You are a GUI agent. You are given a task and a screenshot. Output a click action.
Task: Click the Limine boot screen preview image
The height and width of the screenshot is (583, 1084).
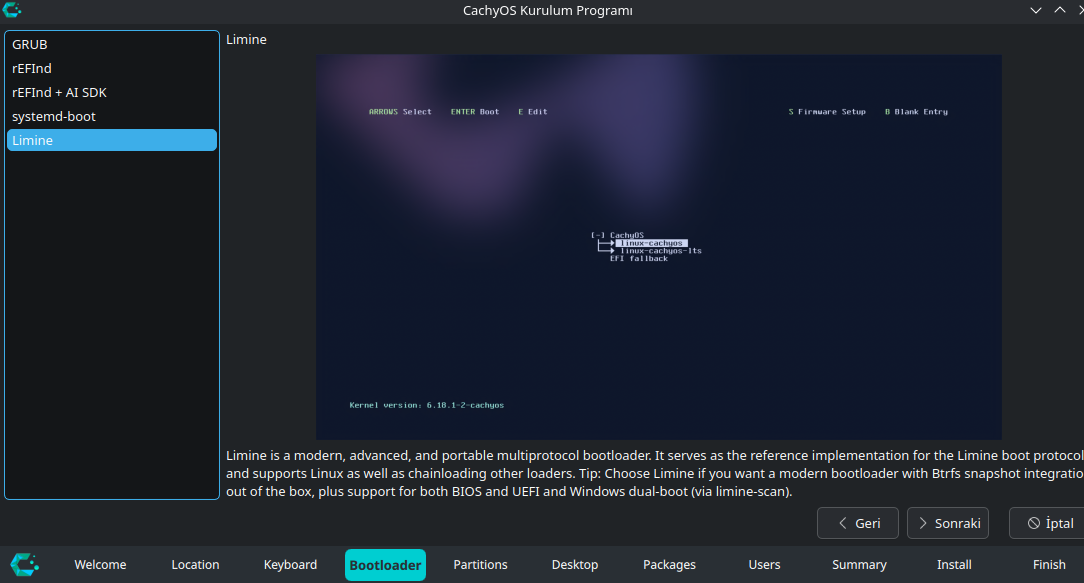(659, 247)
